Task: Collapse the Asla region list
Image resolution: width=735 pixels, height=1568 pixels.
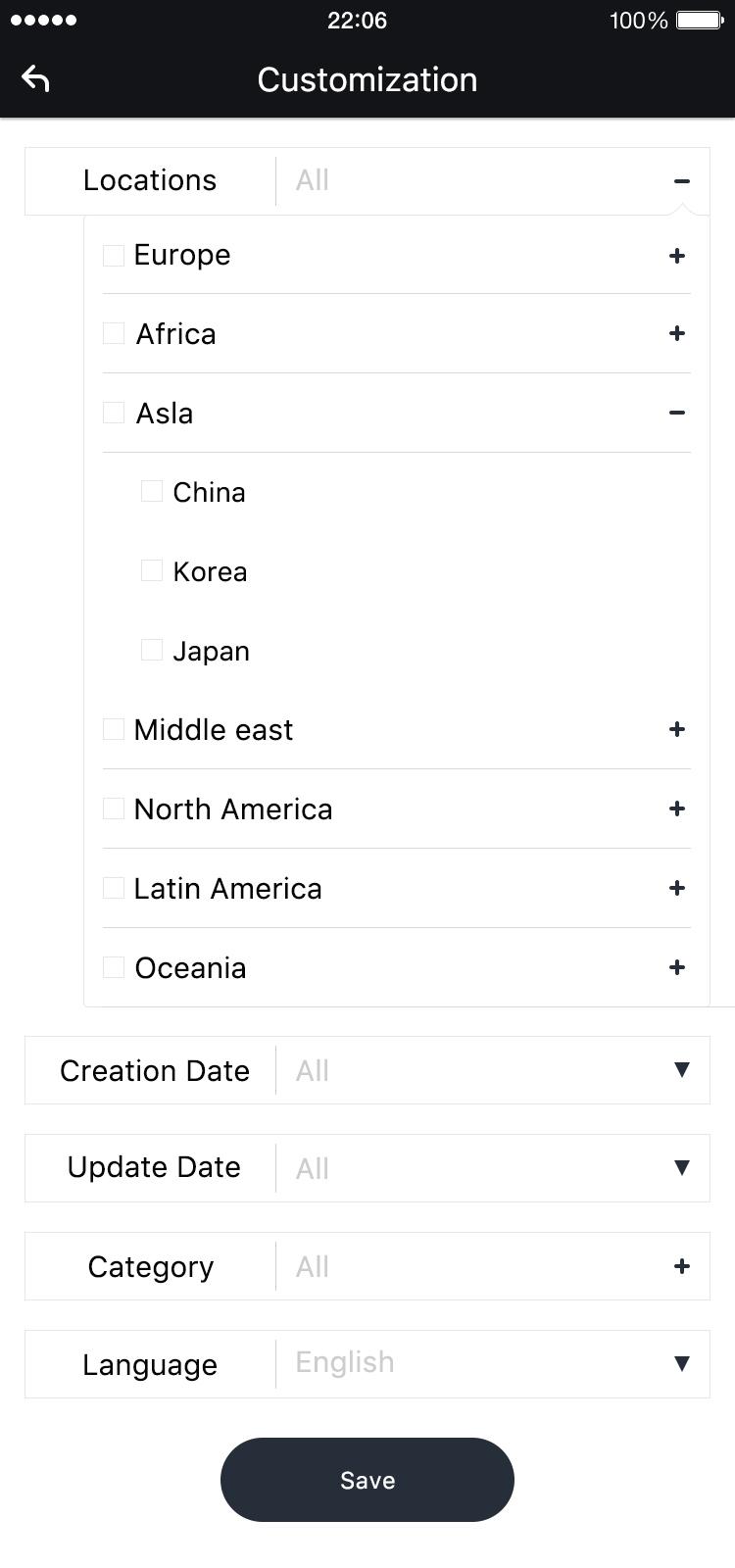Action: click(676, 413)
